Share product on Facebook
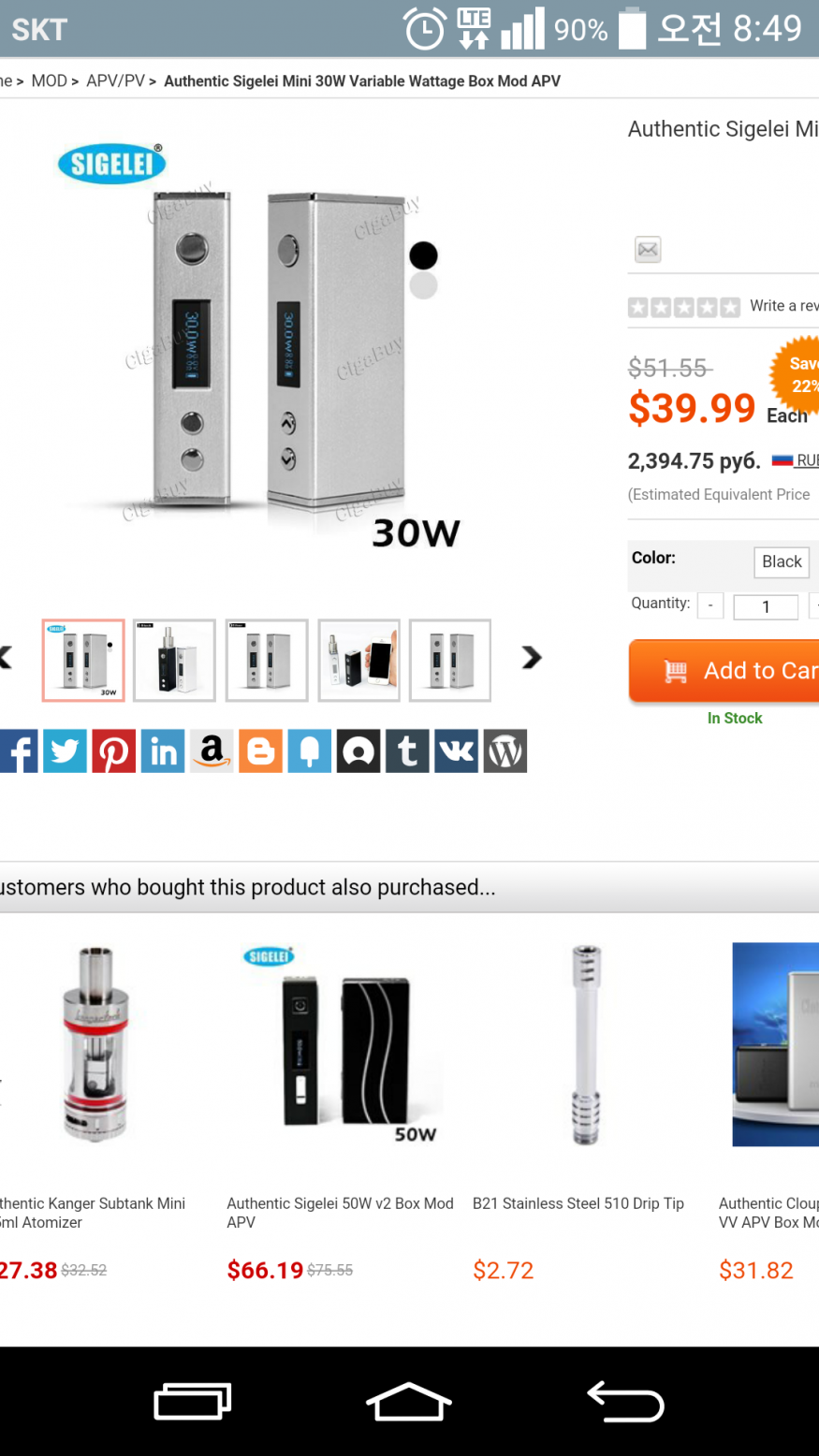The height and width of the screenshot is (1456, 819). click(x=19, y=750)
